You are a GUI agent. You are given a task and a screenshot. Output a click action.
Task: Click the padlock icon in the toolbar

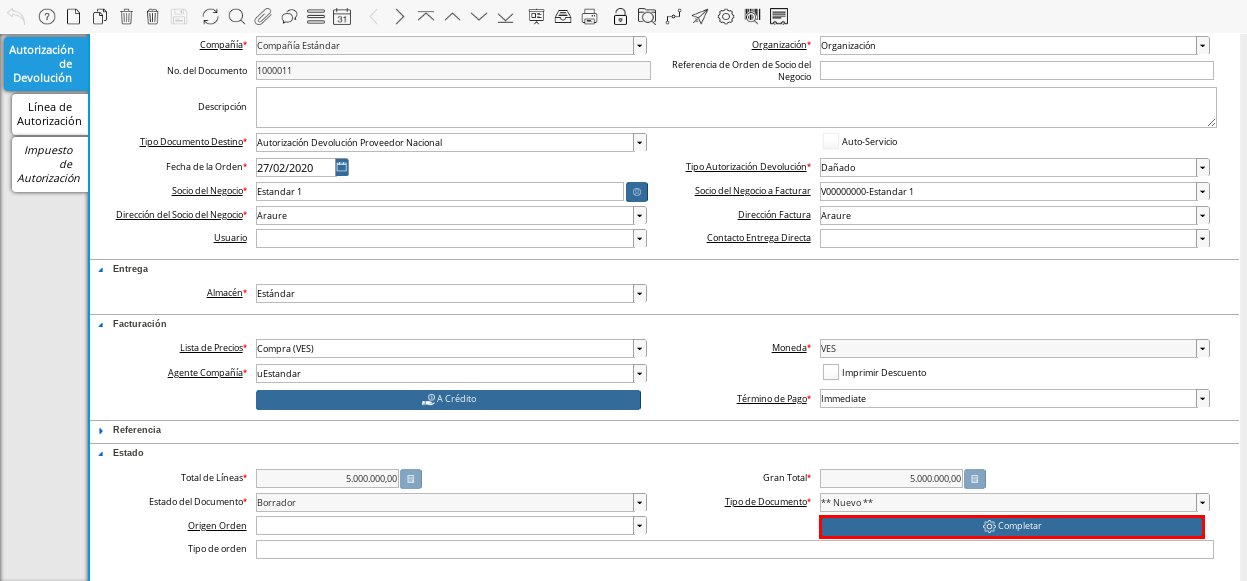[621, 16]
